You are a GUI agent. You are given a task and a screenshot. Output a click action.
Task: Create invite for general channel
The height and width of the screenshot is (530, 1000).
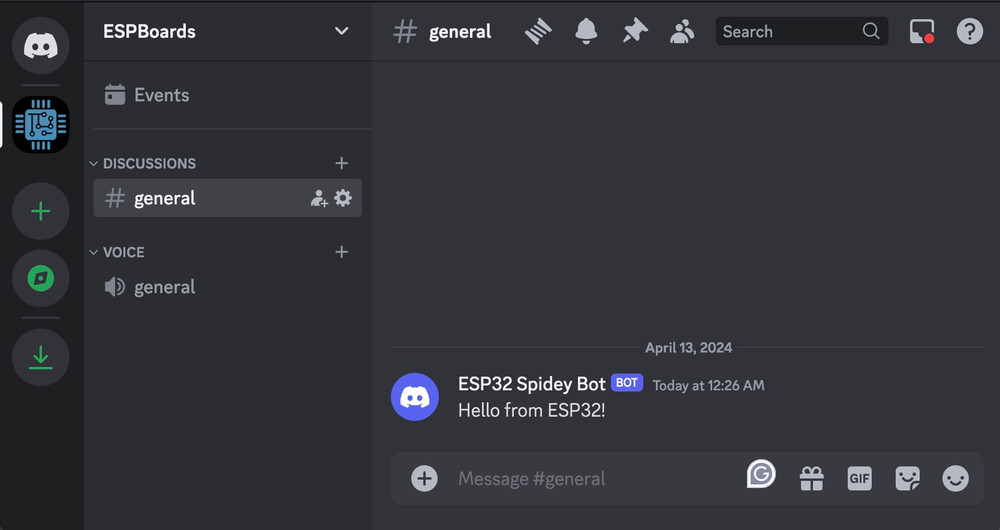coord(319,198)
